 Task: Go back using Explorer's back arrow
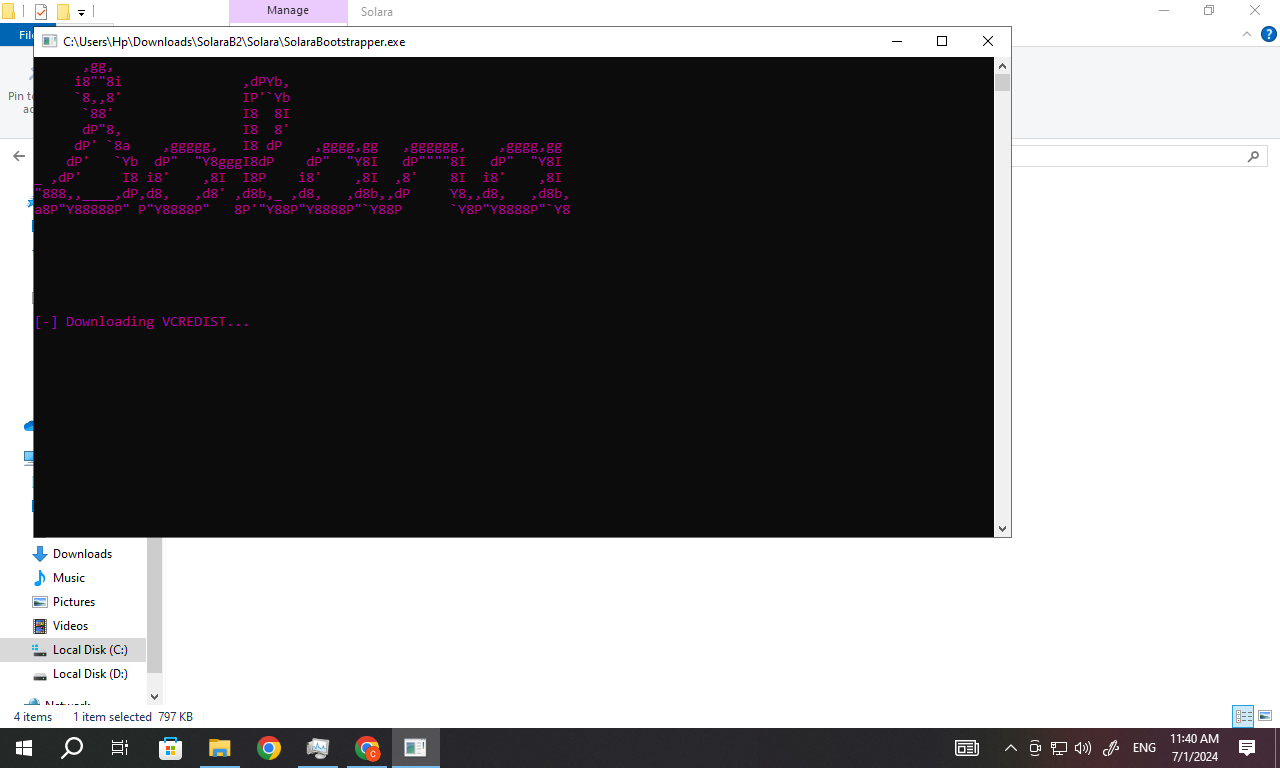tap(18, 157)
